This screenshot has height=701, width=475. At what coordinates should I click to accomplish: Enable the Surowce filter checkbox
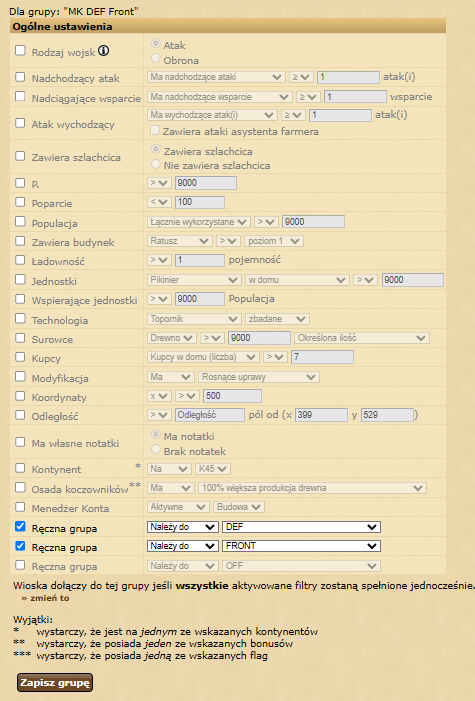pyautogui.click(x=20, y=338)
